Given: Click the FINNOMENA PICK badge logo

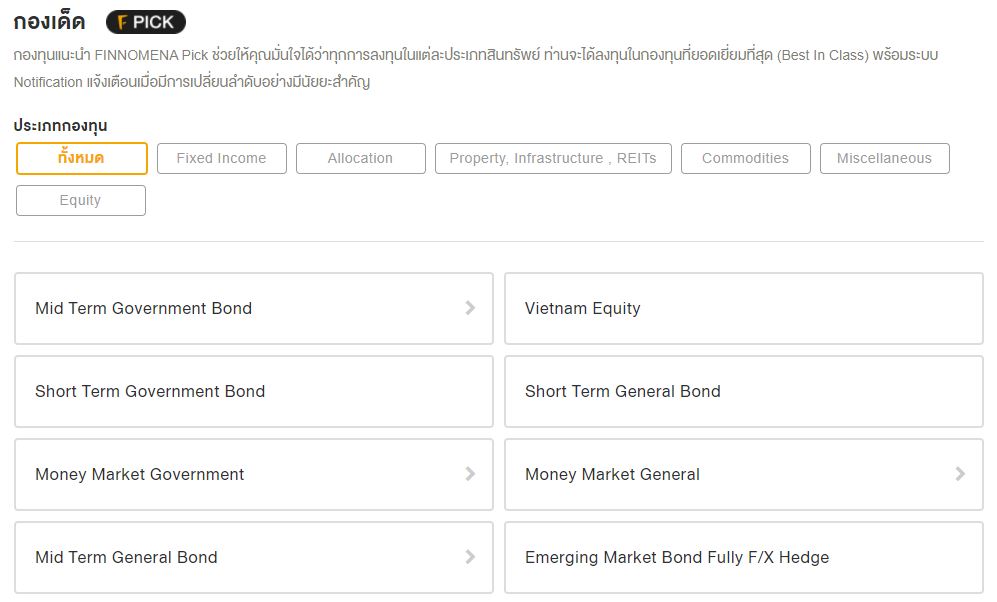Looking at the screenshot, I should tap(146, 22).
